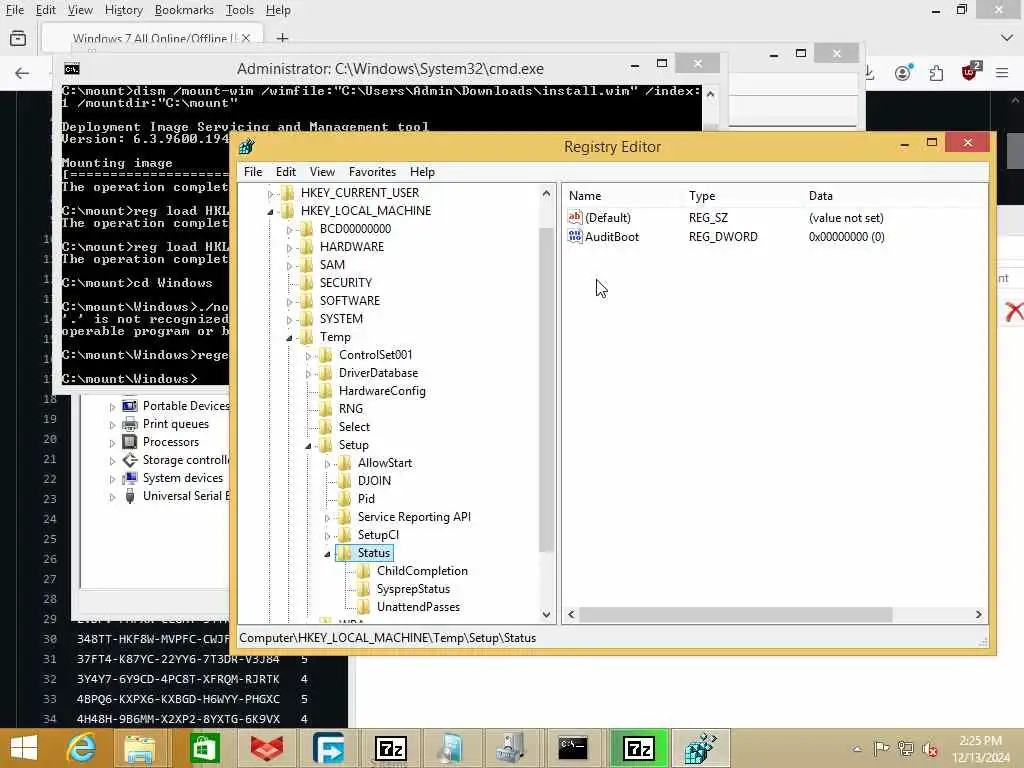The height and width of the screenshot is (768, 1024).
Task: Open Device Manager taskbar icon
Action: coord(511,748)
